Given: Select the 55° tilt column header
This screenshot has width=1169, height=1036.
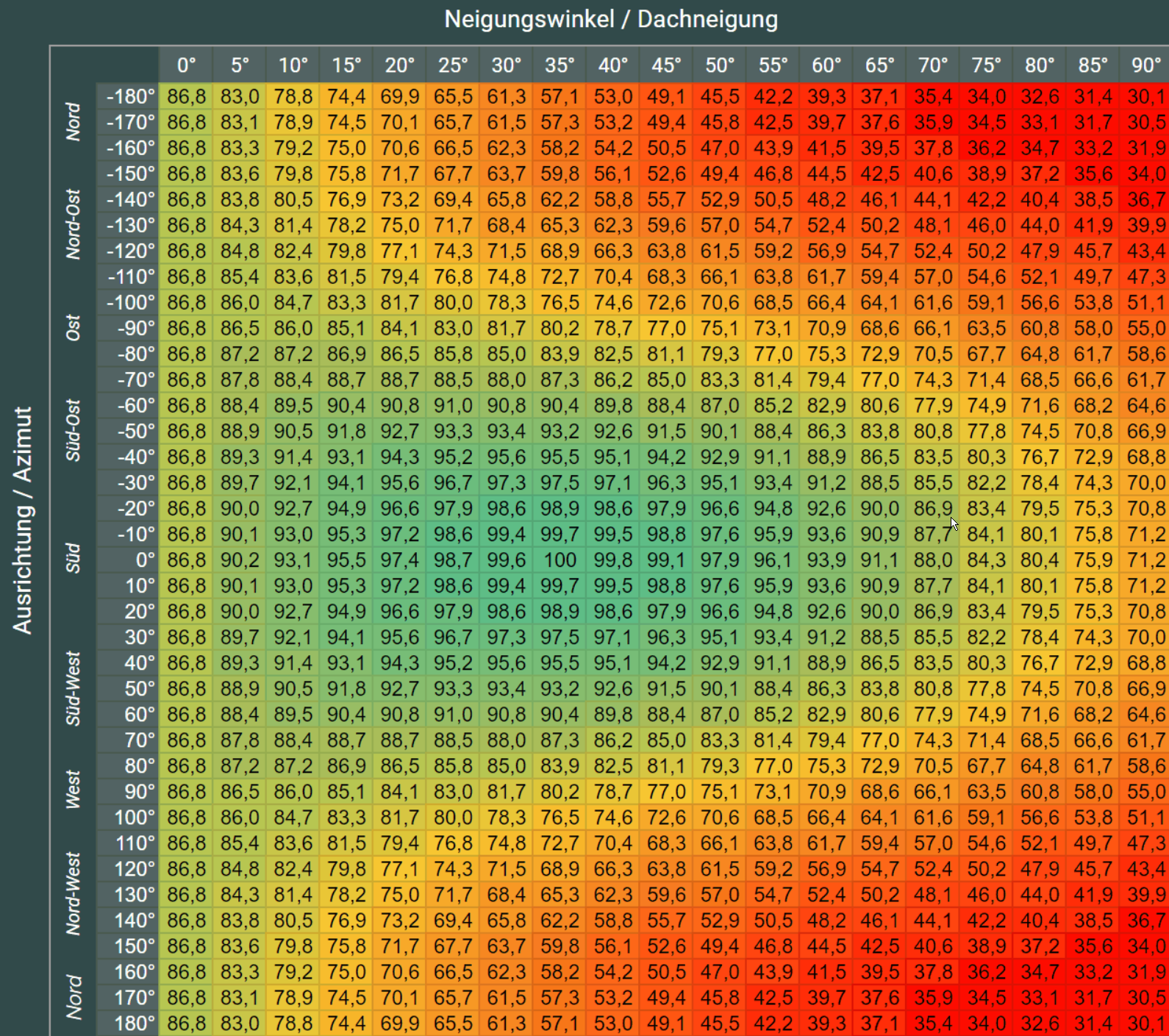Looking at the screenshot, I should point(773,65).
